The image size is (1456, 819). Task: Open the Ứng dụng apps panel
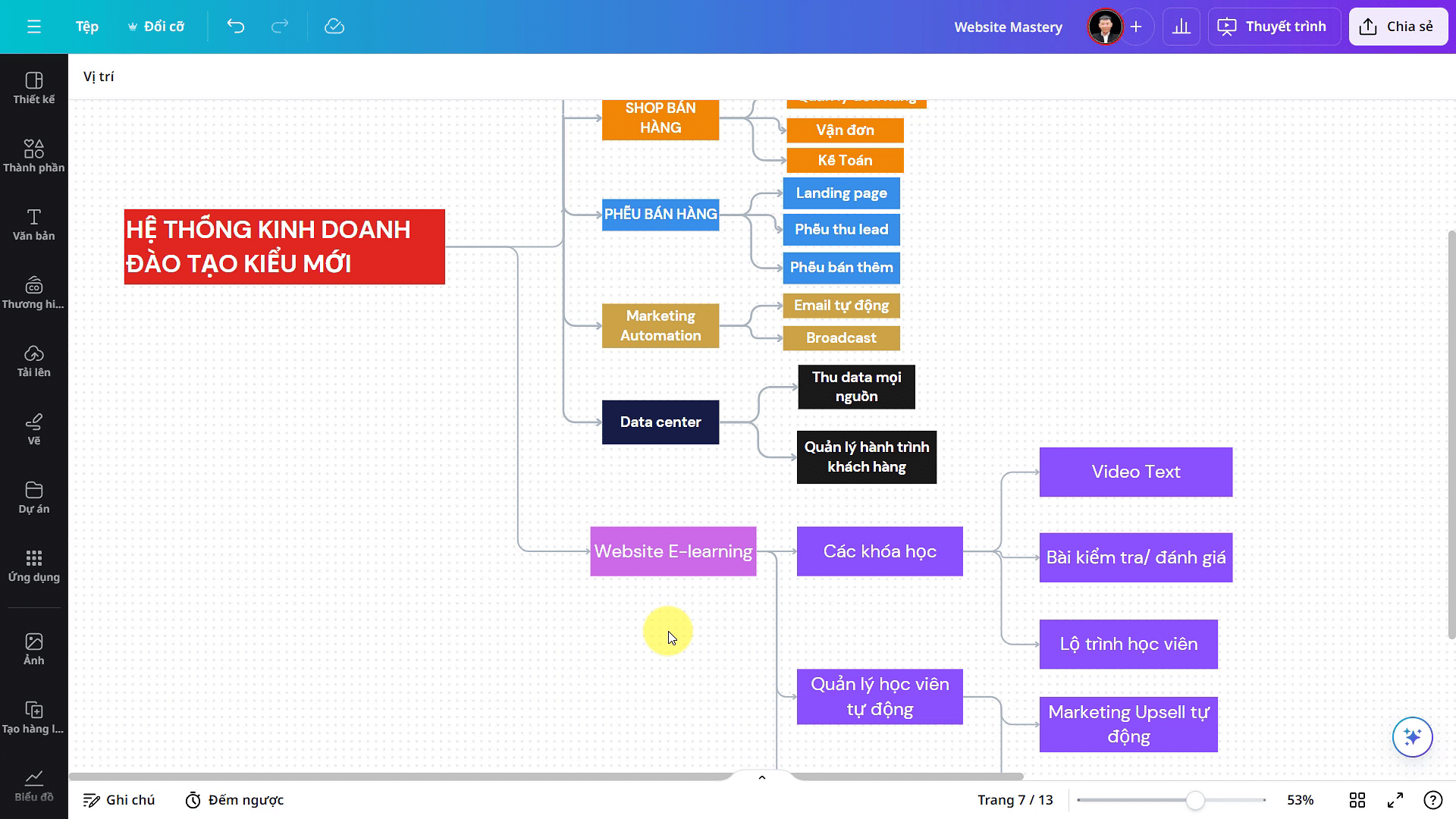(x=34, y=566)
